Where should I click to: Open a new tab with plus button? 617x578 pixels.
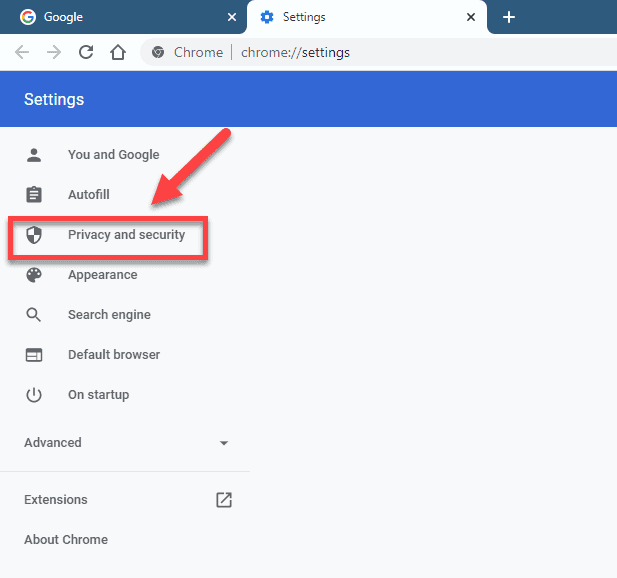pos(509,17)
